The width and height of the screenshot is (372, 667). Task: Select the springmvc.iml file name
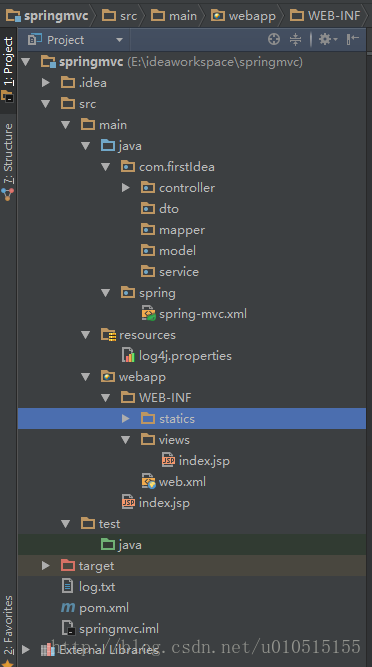click(x=119, y=629)
